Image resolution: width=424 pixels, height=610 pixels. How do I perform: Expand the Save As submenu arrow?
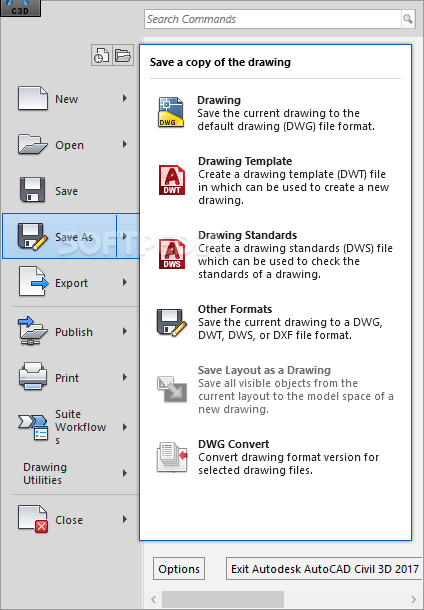coord(125,236)
